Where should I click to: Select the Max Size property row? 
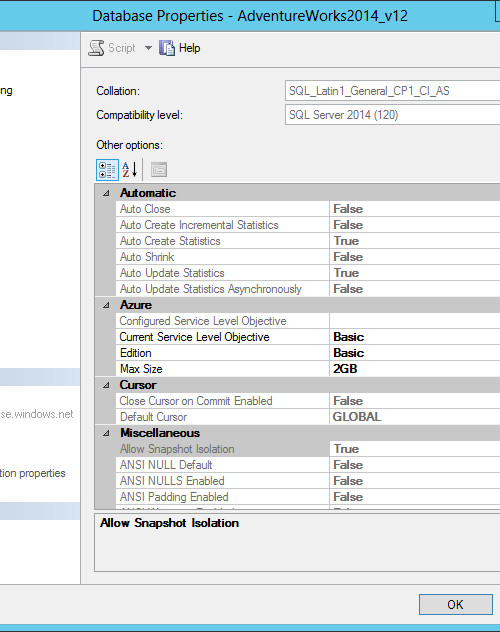(x=308, y=369)
